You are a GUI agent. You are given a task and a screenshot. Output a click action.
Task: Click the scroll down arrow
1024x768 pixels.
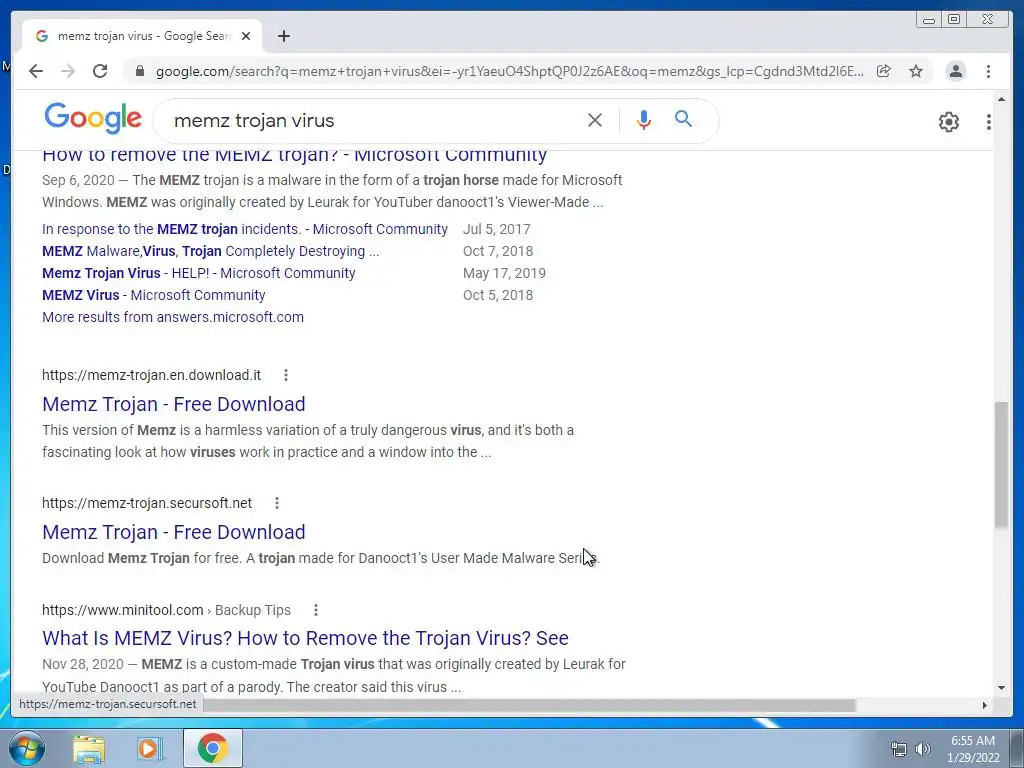(1001, 688)
